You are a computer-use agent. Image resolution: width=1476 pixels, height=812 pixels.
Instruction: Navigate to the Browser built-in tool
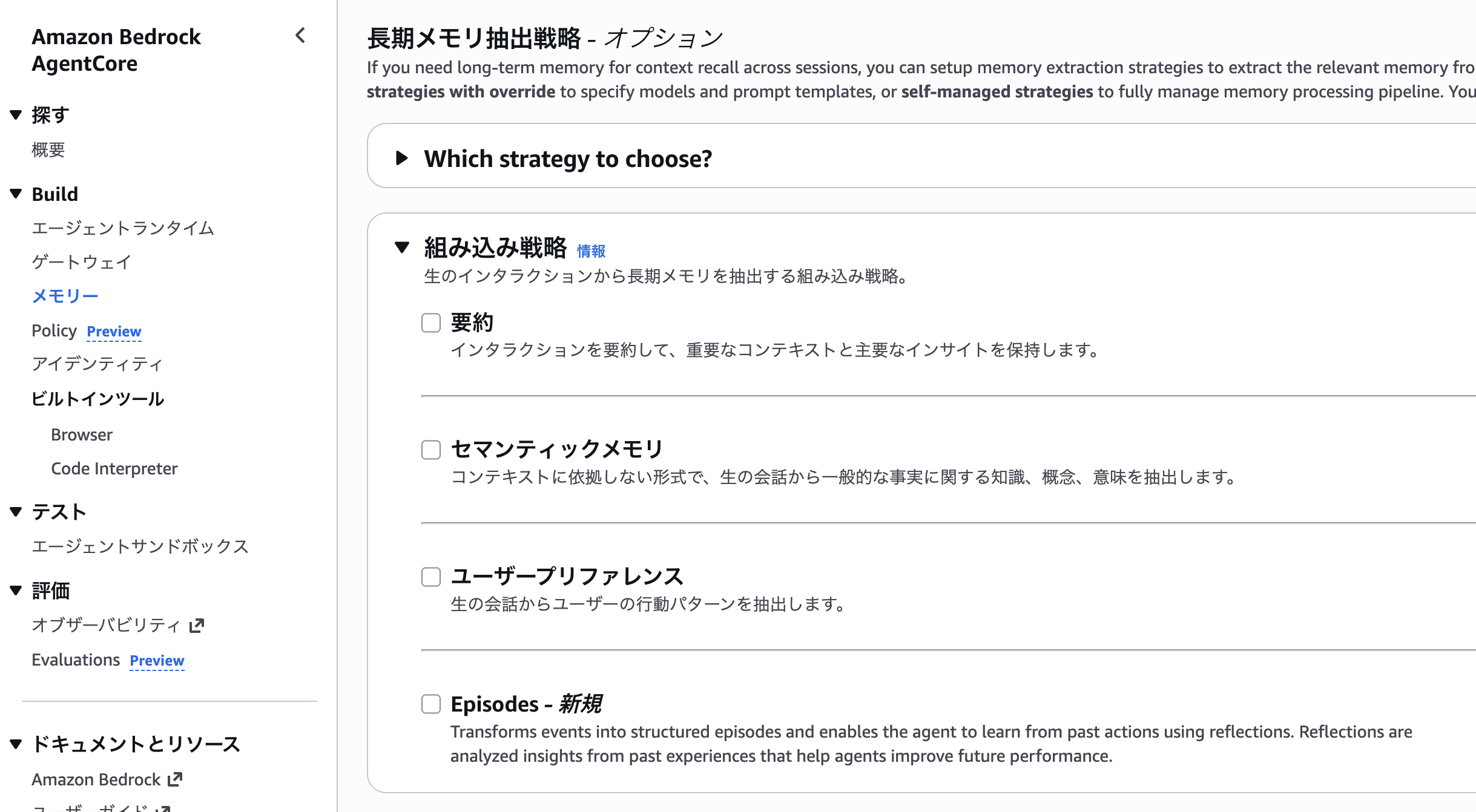click(82, 435)
